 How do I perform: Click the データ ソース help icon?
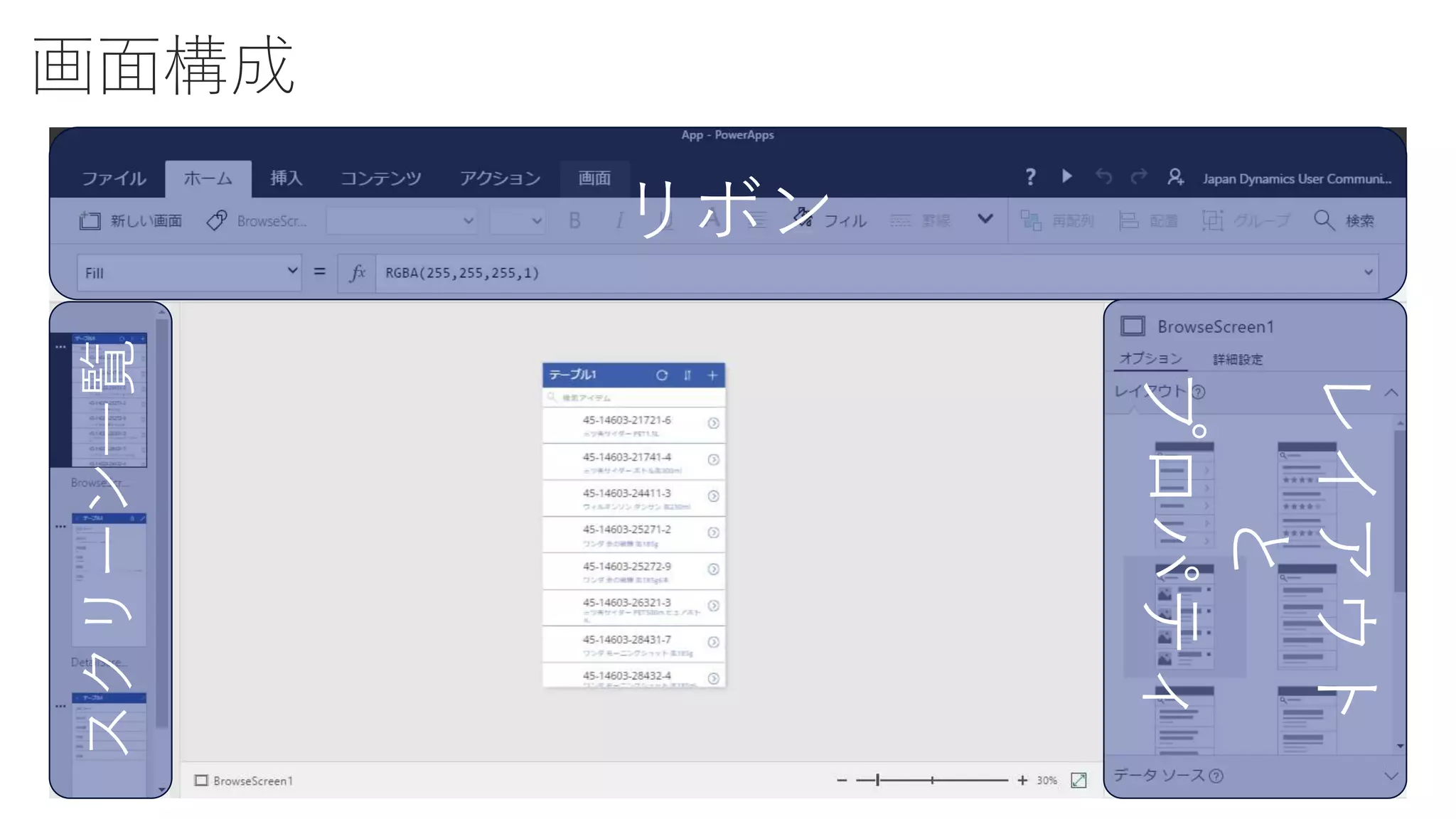tap(1216, 776)
